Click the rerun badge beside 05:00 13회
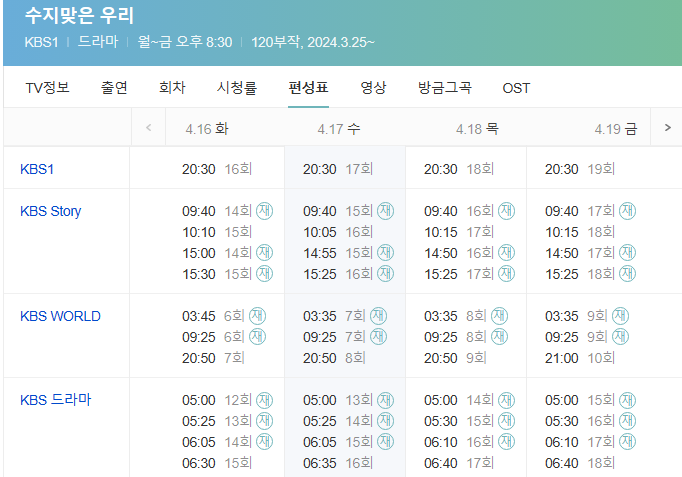682x477 pixels. click(x=385, y=400)
